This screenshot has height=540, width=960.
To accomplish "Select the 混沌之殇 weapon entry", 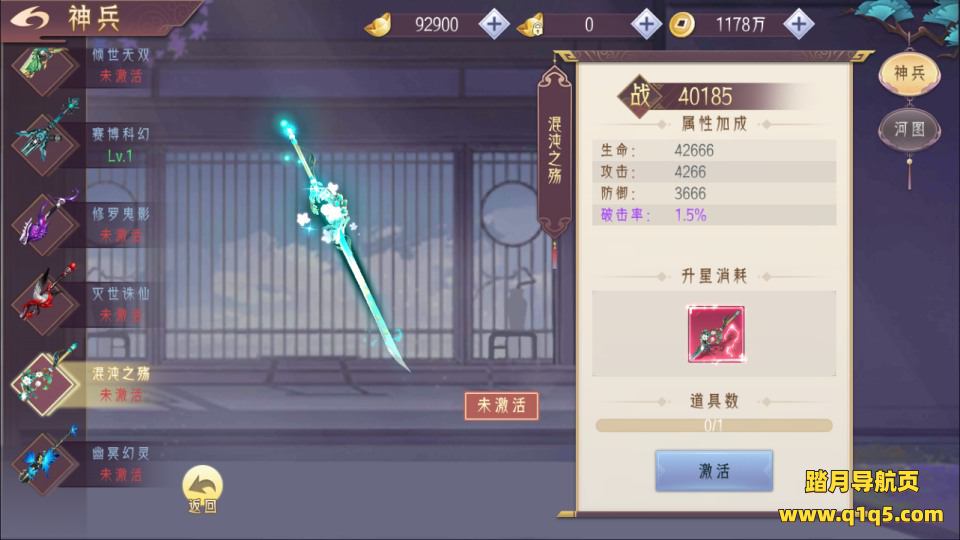I will [x=81, y=383].
